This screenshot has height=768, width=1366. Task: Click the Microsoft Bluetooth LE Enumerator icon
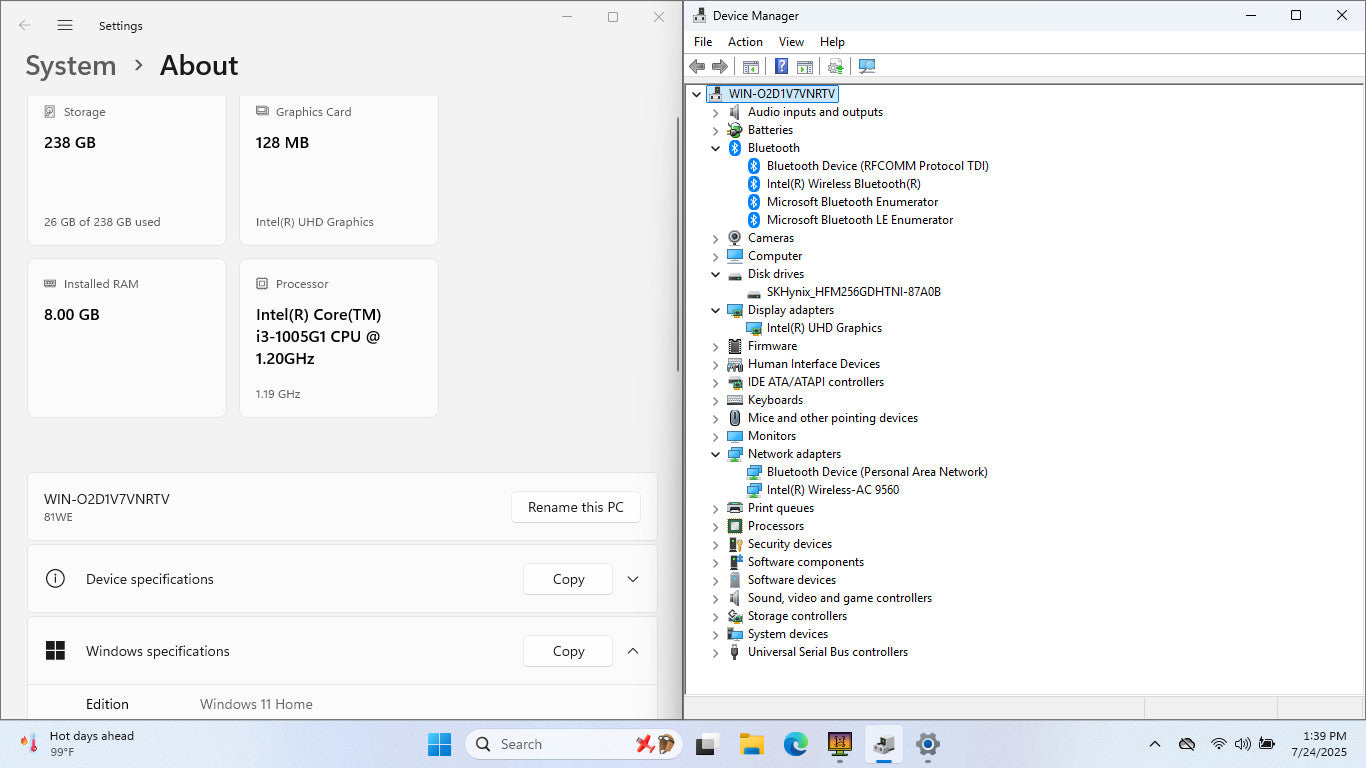click(754, 220)
